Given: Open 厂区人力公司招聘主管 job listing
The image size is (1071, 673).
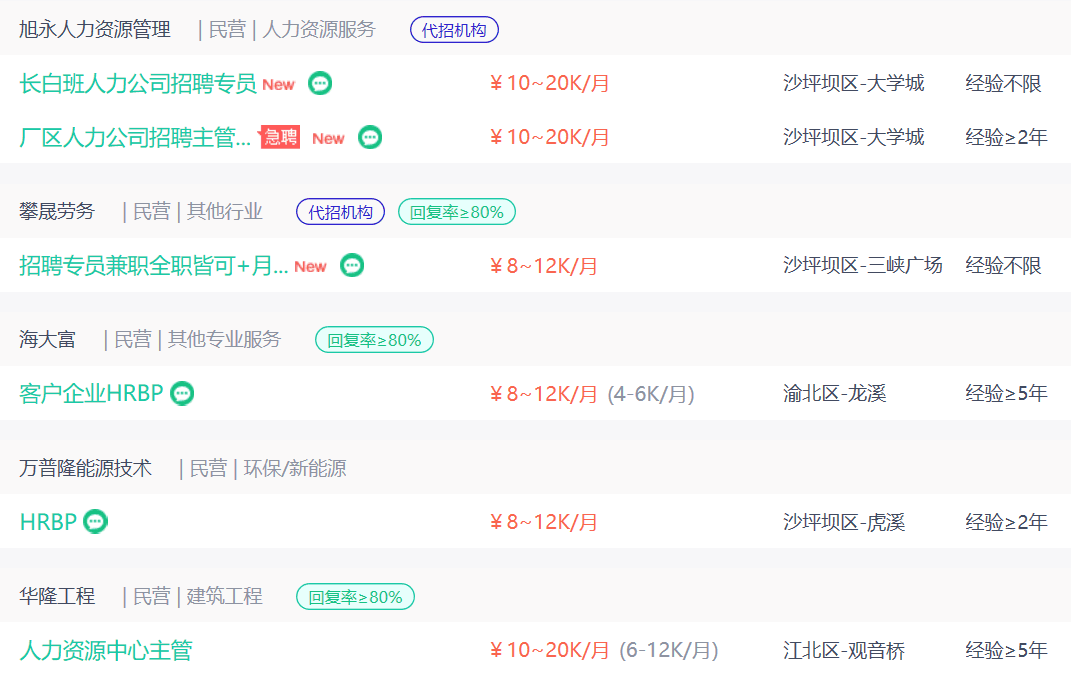Looking at the screenshot, I should click(135, 137).
